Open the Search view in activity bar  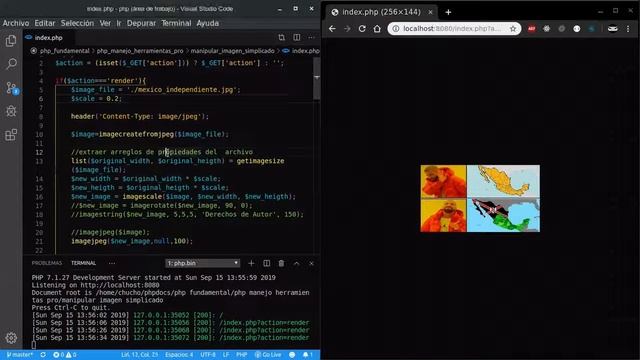11,64
